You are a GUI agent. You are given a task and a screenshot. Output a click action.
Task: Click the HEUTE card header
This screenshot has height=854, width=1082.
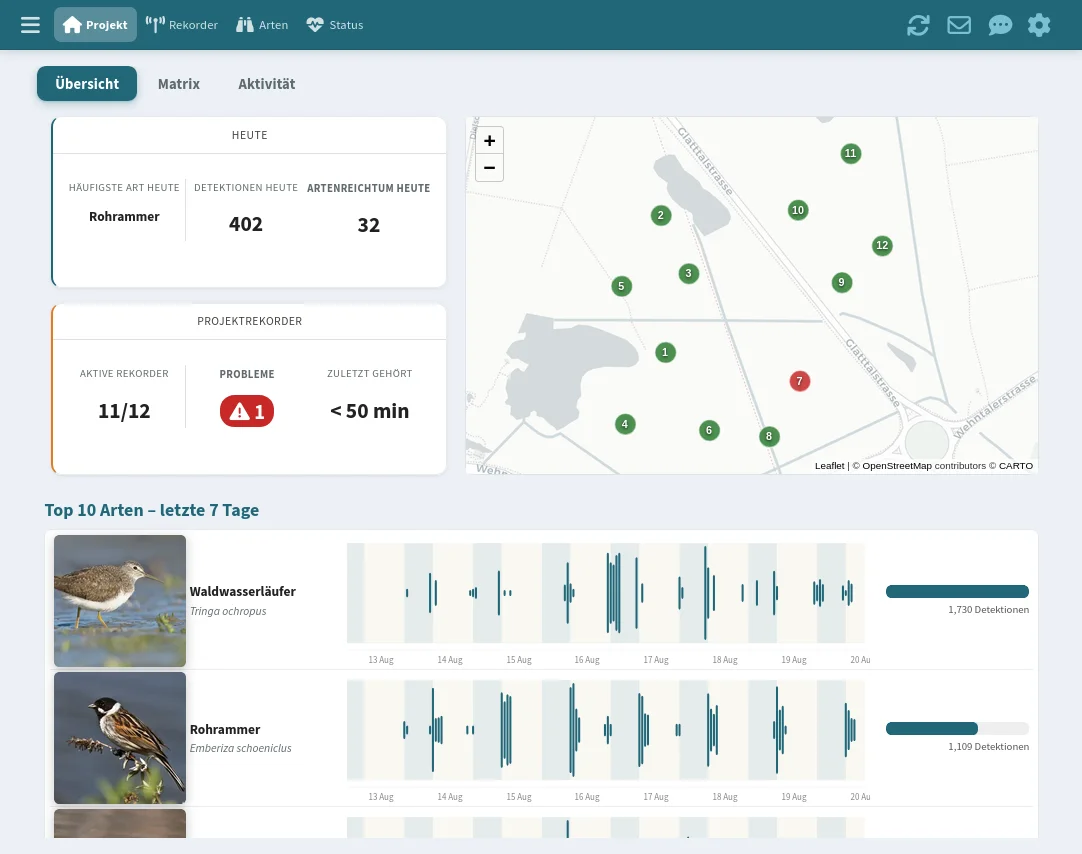coord(250,135)
